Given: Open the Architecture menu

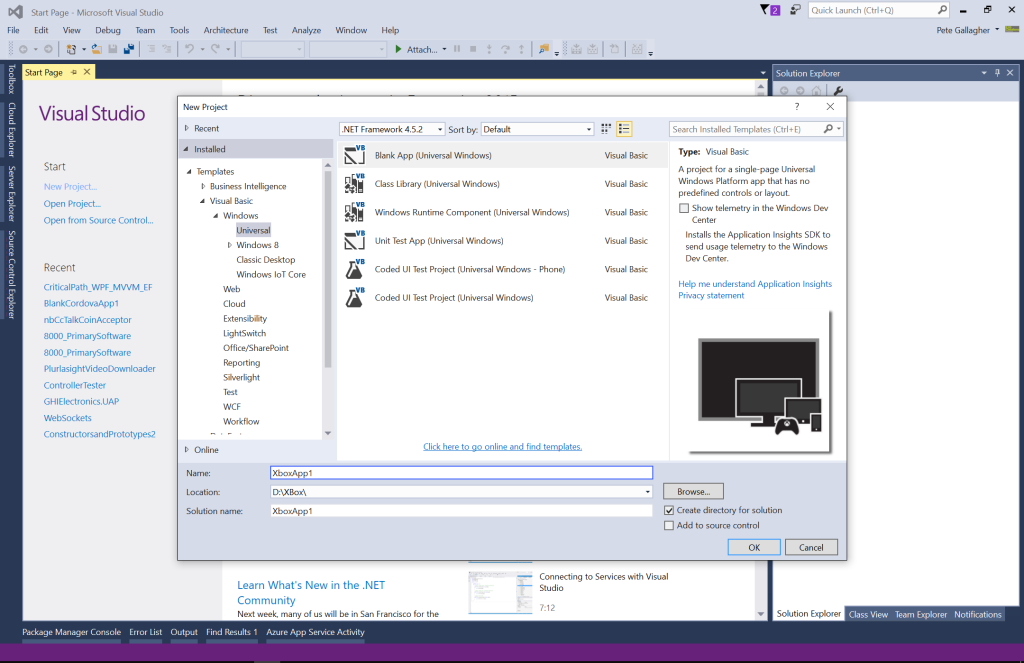Looking at the screenshot, I should pyautogui.click(x=226, y=30).
